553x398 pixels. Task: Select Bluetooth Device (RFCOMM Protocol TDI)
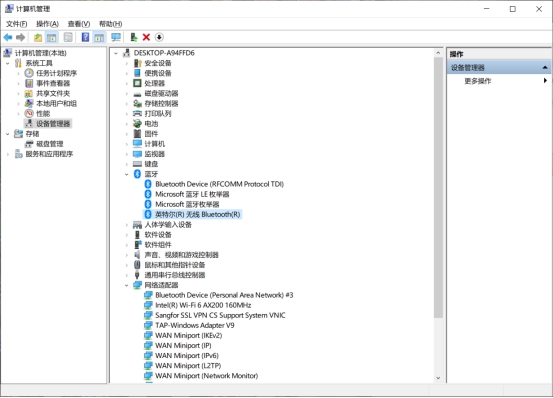click(x=219, y=184)
